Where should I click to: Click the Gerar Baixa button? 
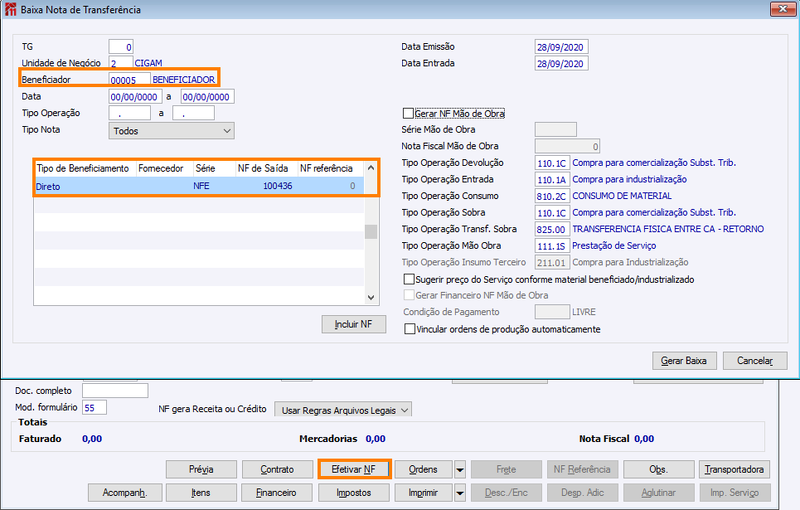point(684,361)
